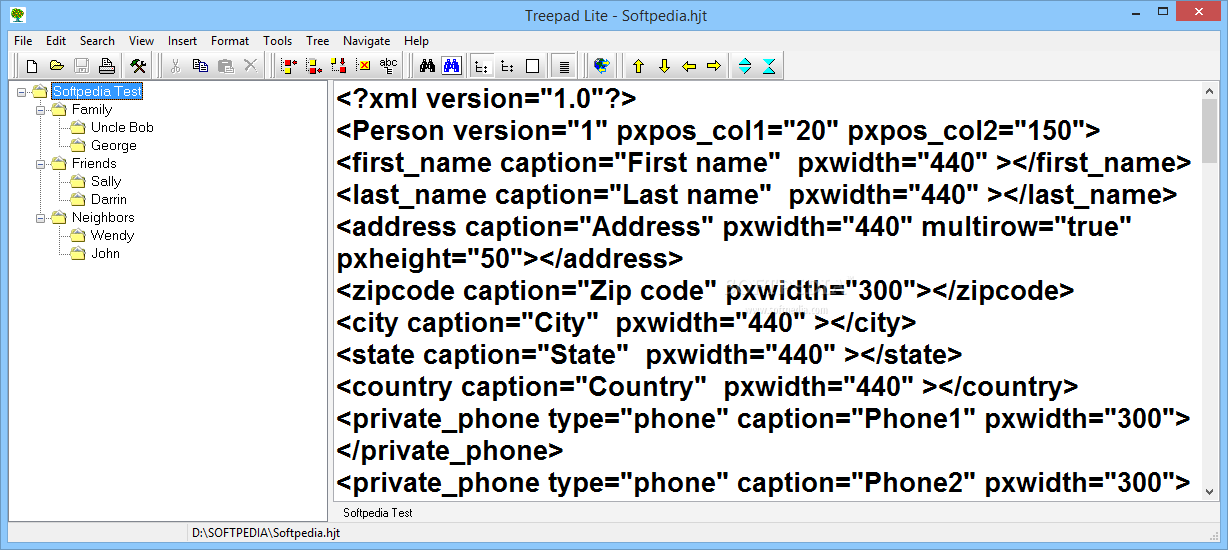Click the red nodes with down arrow icon
This screenshot has width=1228, height=550.
[339, 66]
